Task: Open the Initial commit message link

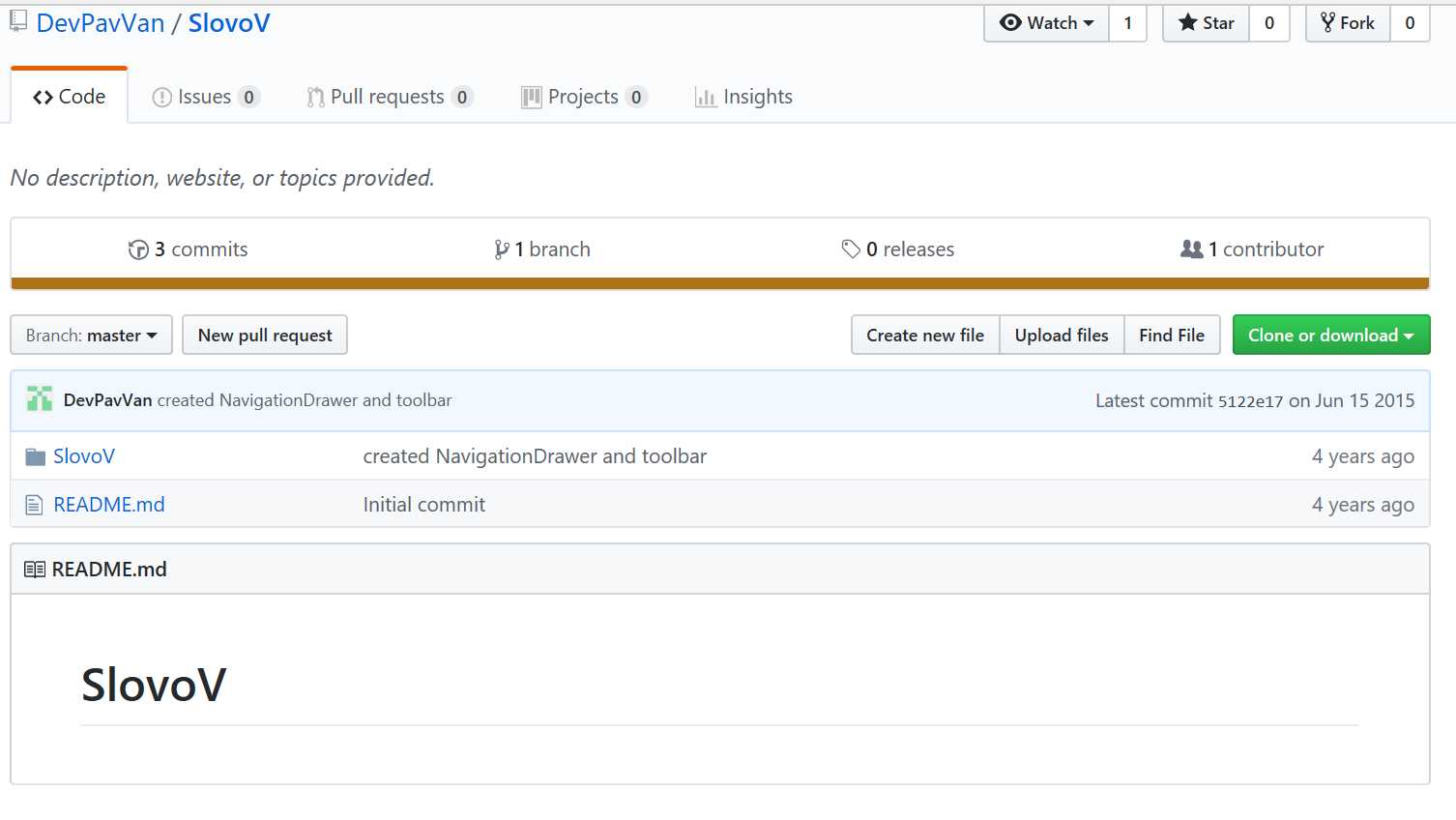Action: pyautogui.click(x=424, y=505)
